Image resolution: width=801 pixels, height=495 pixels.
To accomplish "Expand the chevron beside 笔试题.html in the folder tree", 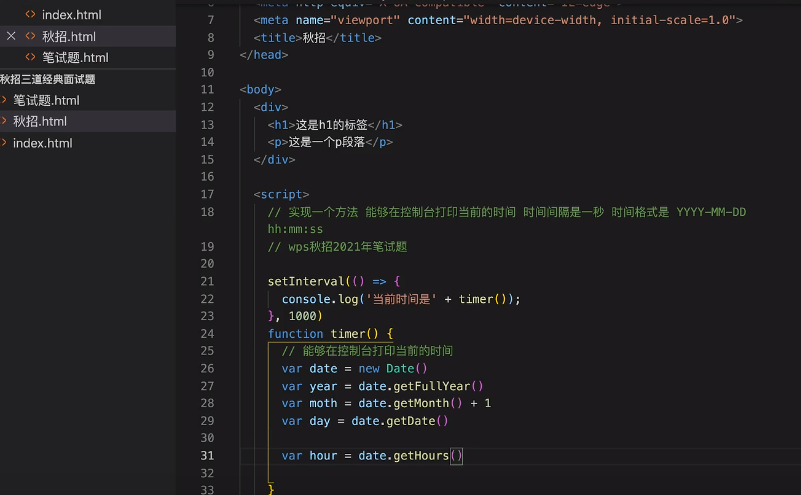I will pos(5,100).
